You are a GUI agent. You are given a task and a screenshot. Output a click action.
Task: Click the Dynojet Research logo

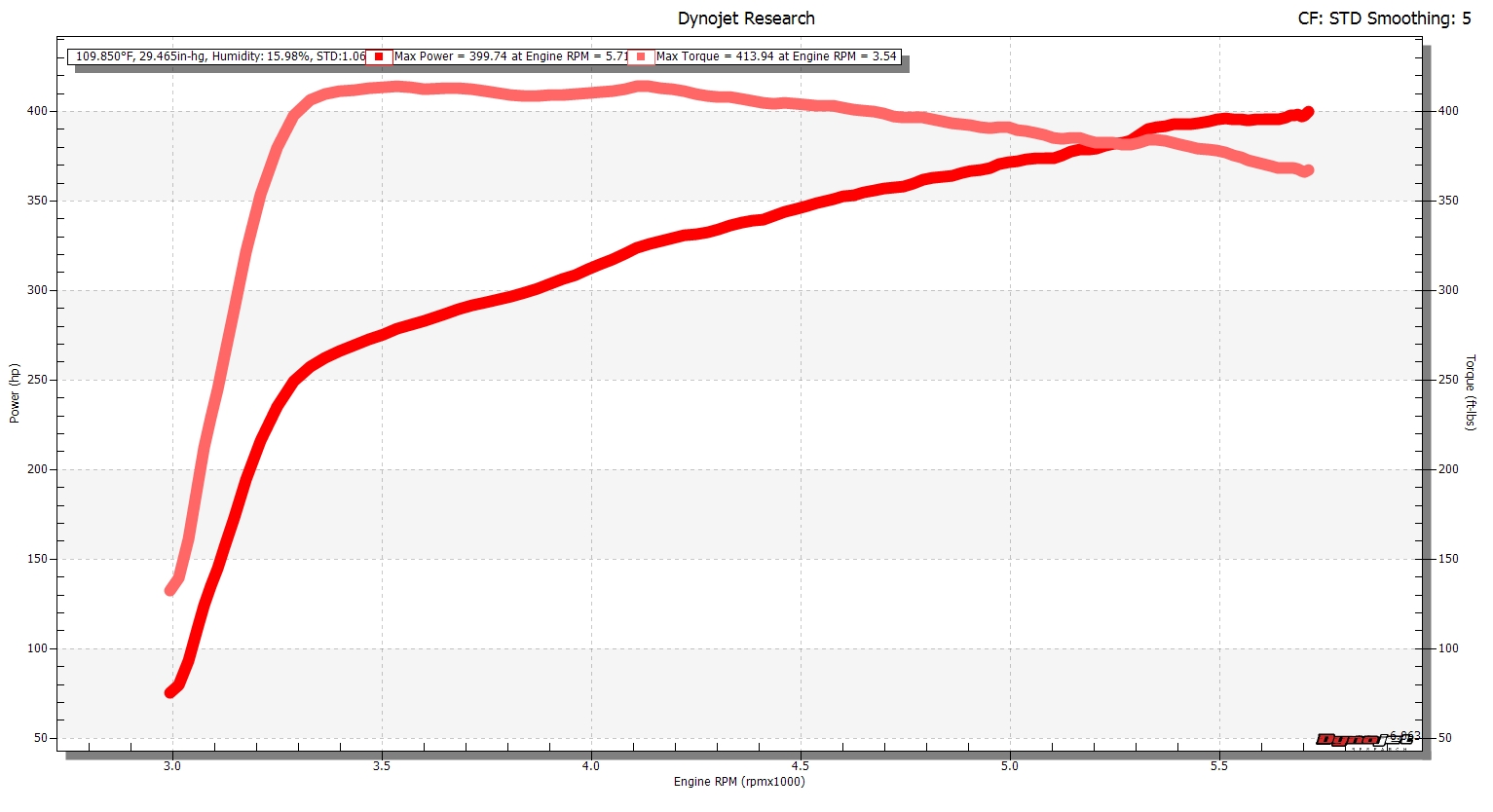pyautogui.click(x=1363, y=741)
